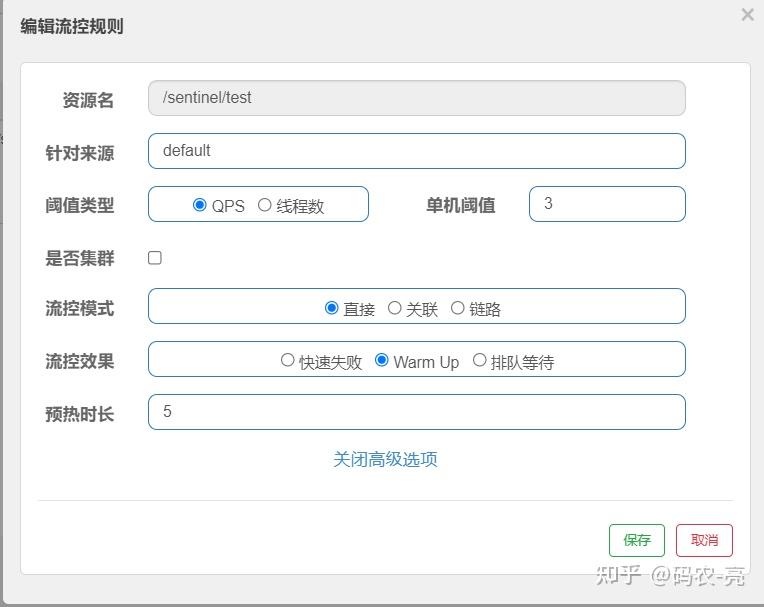Save the rule with 保存 button

click(637, 540)
